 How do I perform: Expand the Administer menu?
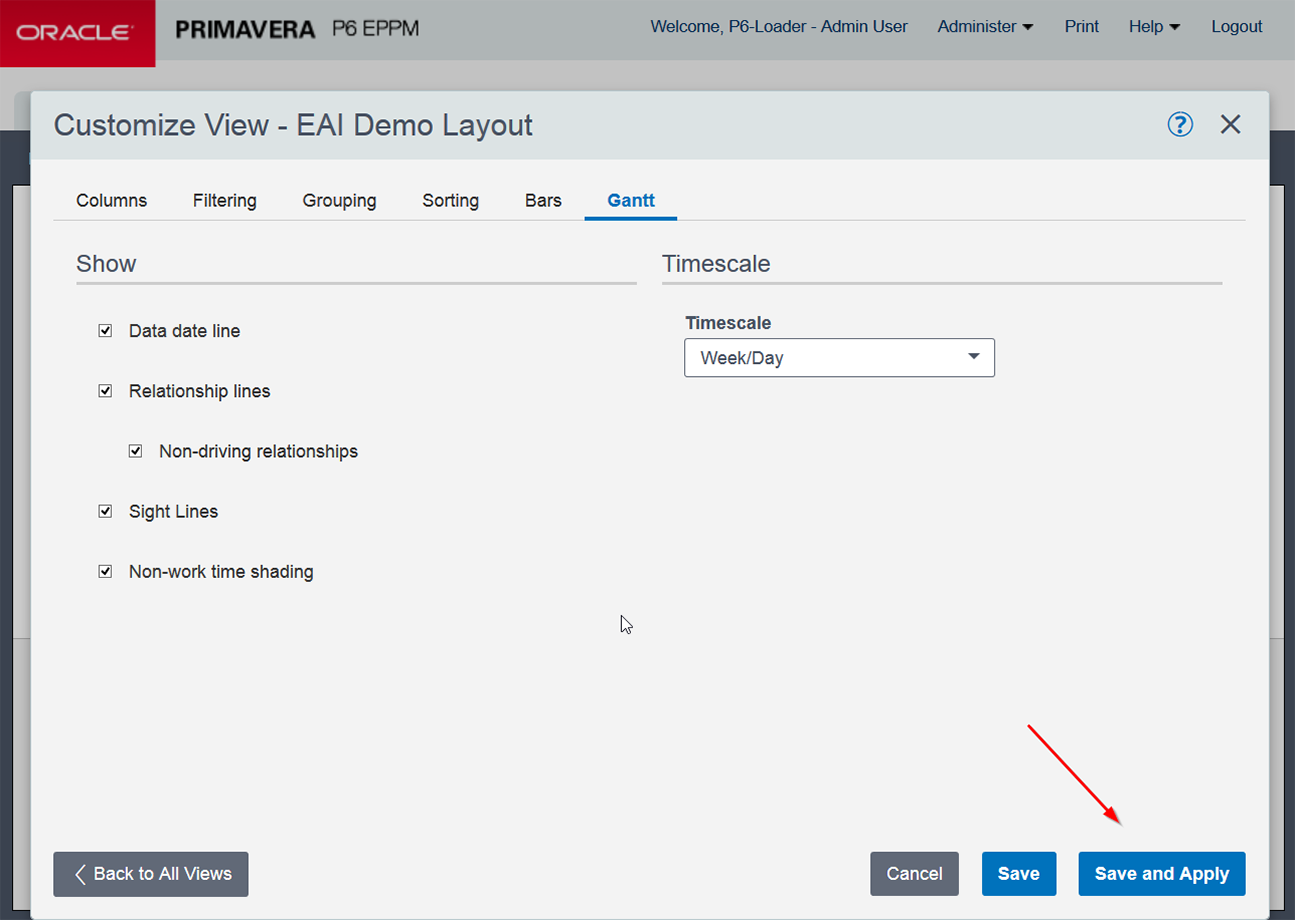(x=985, y=27)
